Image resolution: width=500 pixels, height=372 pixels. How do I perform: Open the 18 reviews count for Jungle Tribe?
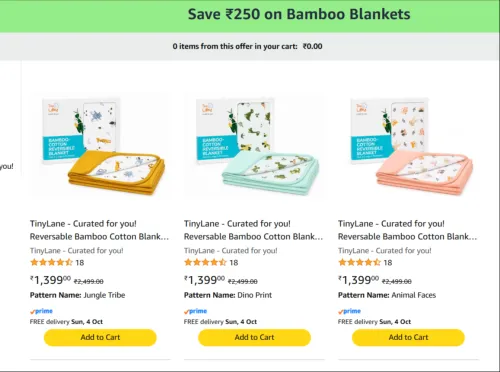click(x=80, y=263)
